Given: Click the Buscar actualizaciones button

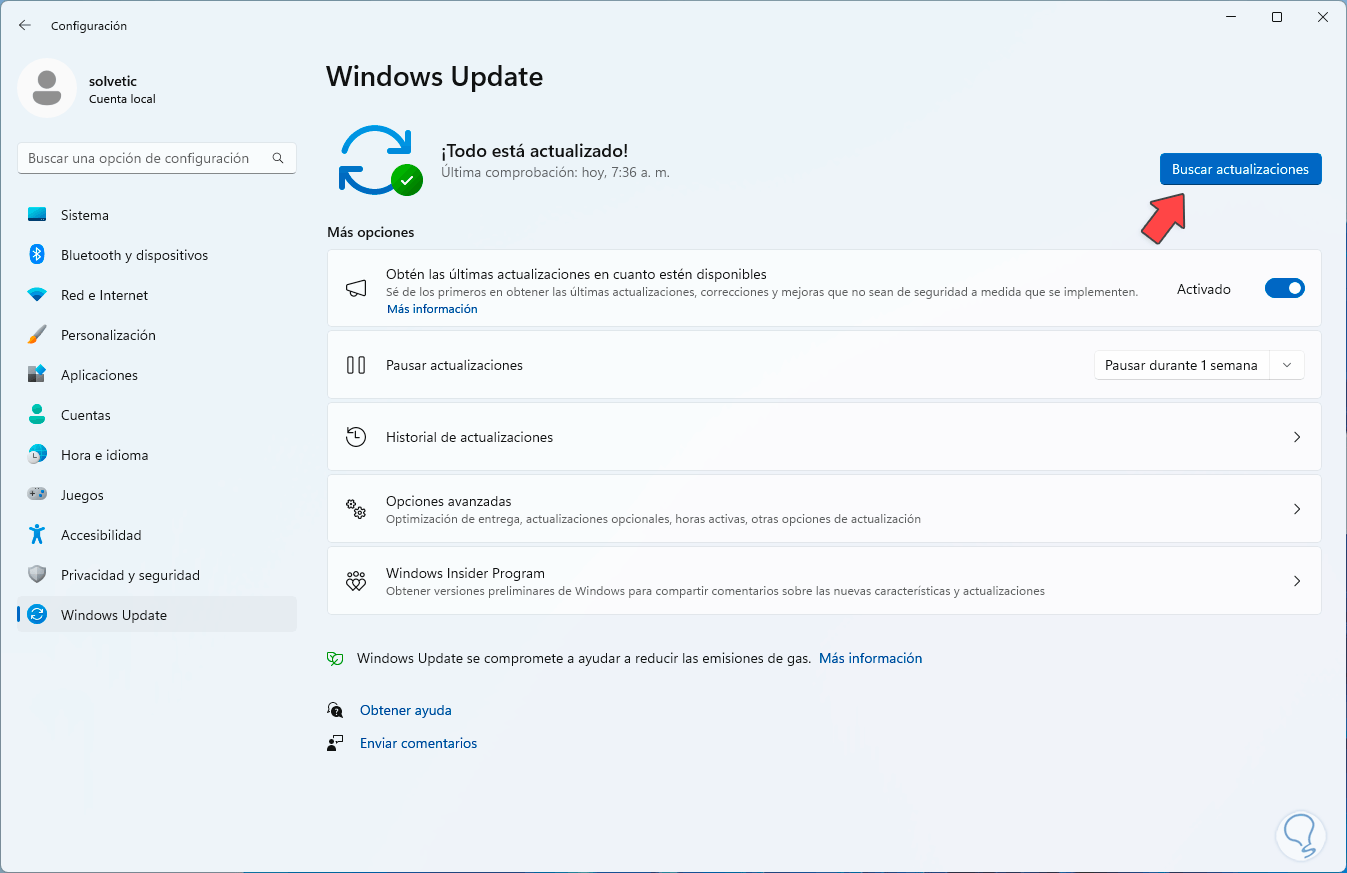Looking at the screenshot, I should 1240,169.
